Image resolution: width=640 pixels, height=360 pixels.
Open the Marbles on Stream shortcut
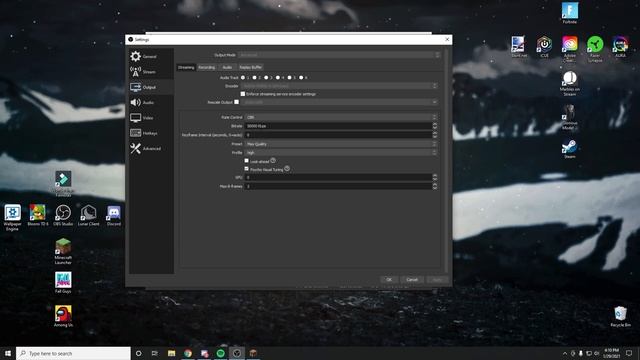(569, 83)
